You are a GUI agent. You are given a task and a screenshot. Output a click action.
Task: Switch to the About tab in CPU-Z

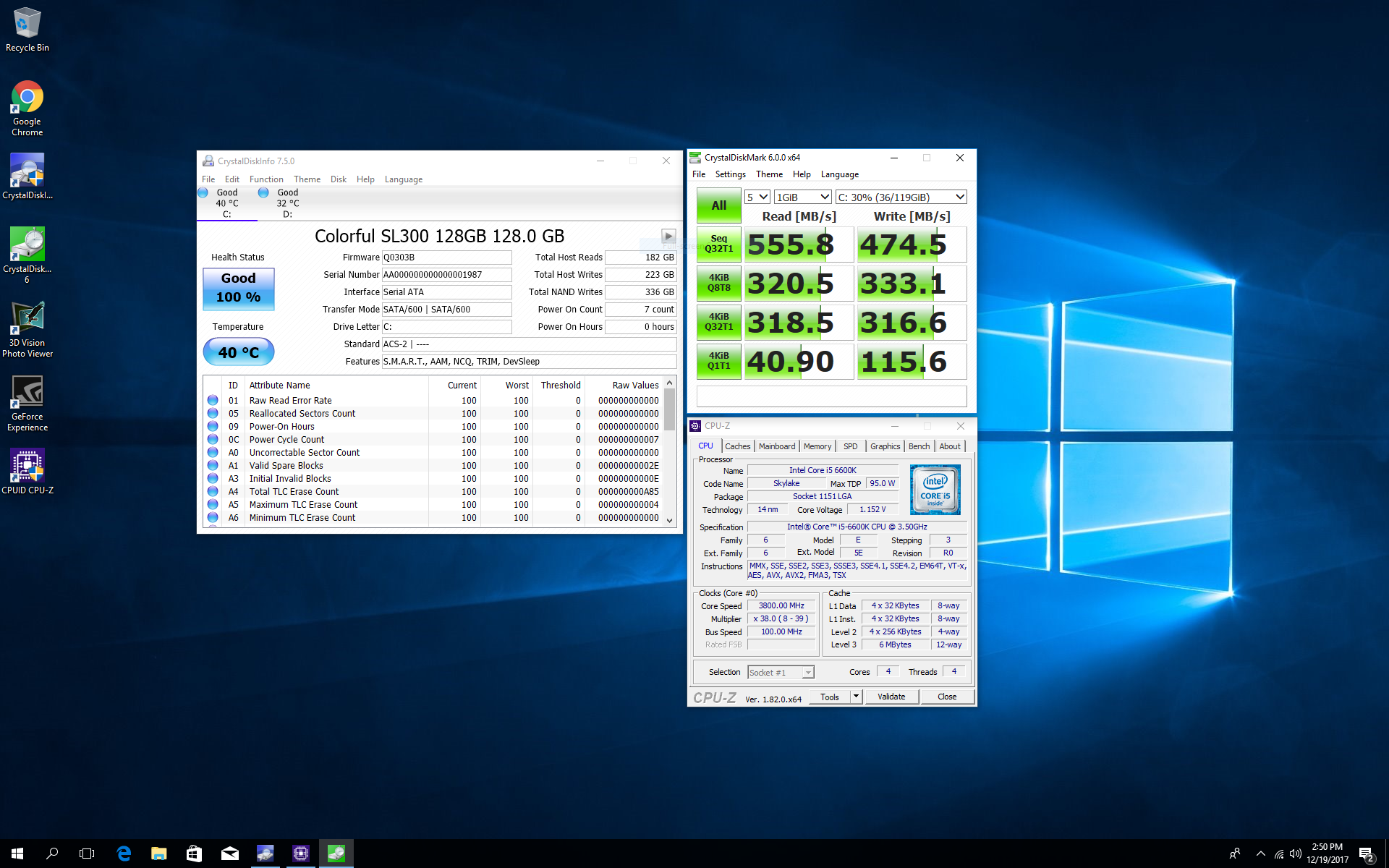(950, 446)
